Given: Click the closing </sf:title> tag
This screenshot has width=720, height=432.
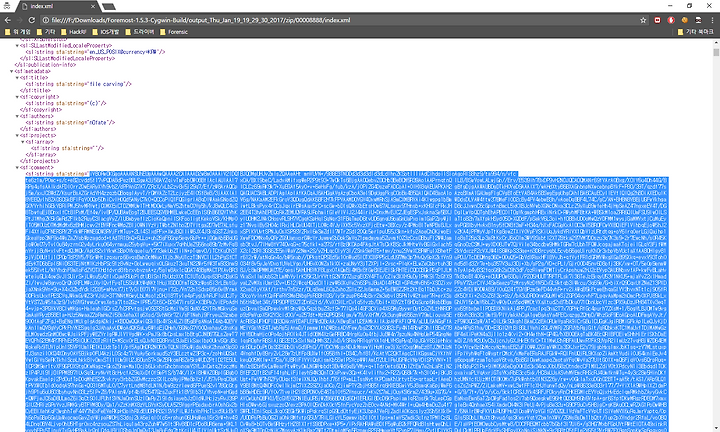Looking at the screenshot, I should pyautogui.click(x=35, y=91).
